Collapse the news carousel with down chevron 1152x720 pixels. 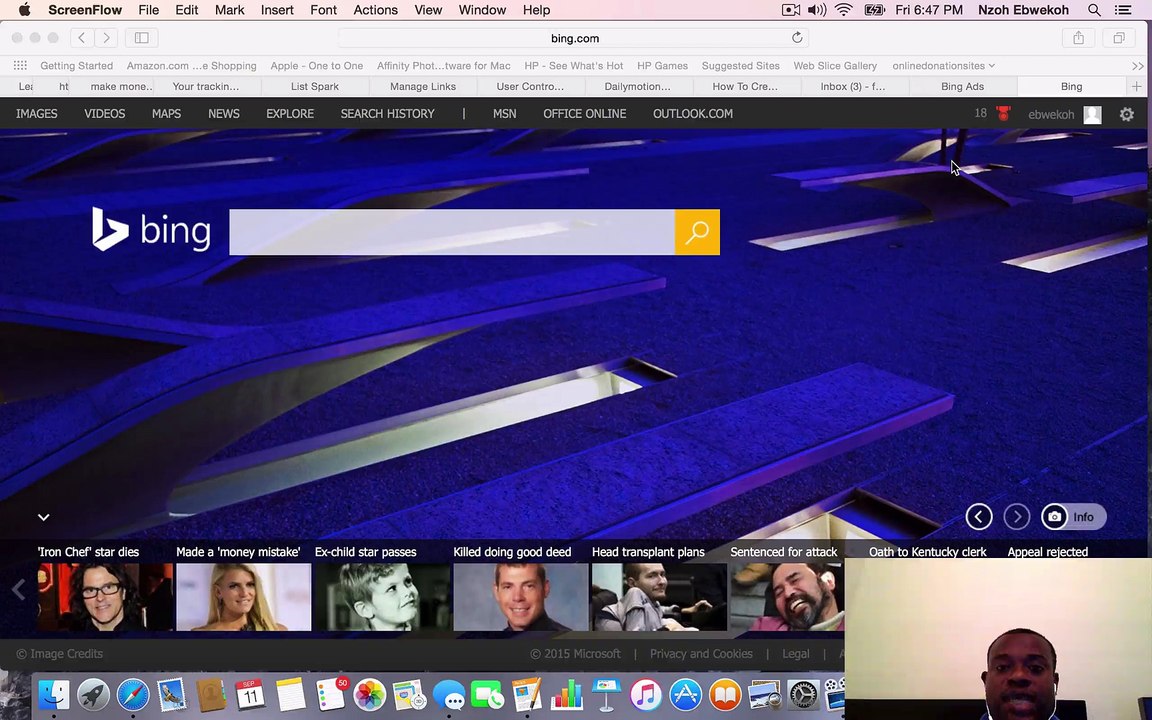coord(43,517)
